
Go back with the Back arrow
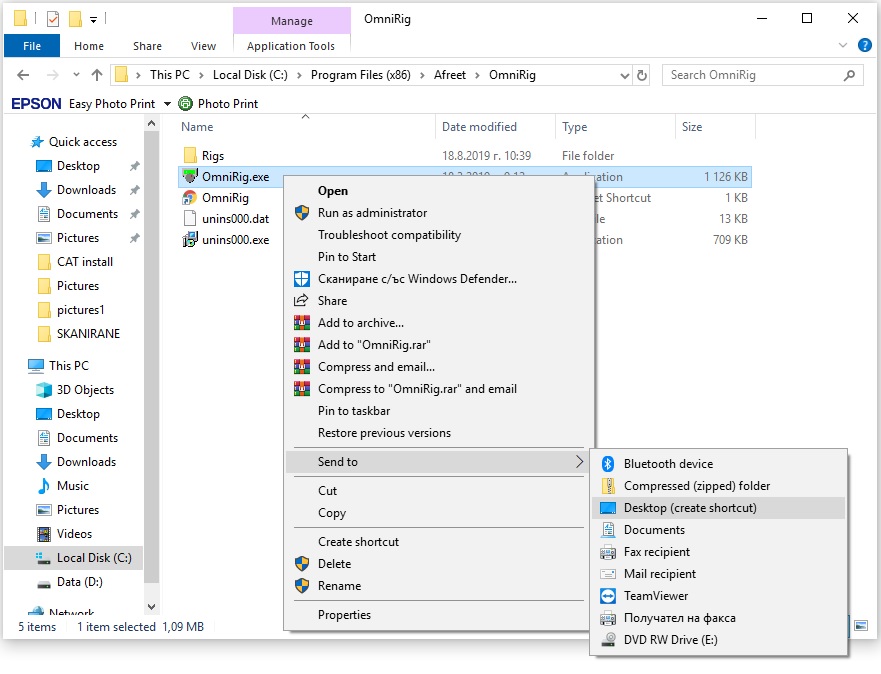click(23, 75)
